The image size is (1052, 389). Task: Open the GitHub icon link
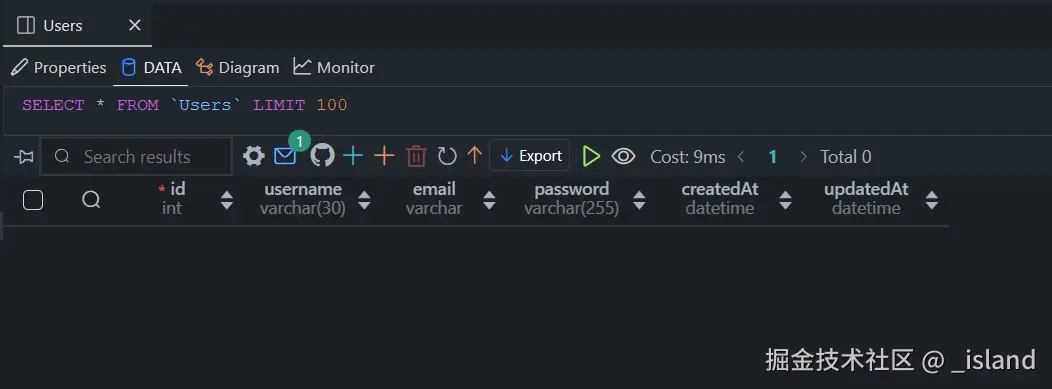(x=322, y=156)
